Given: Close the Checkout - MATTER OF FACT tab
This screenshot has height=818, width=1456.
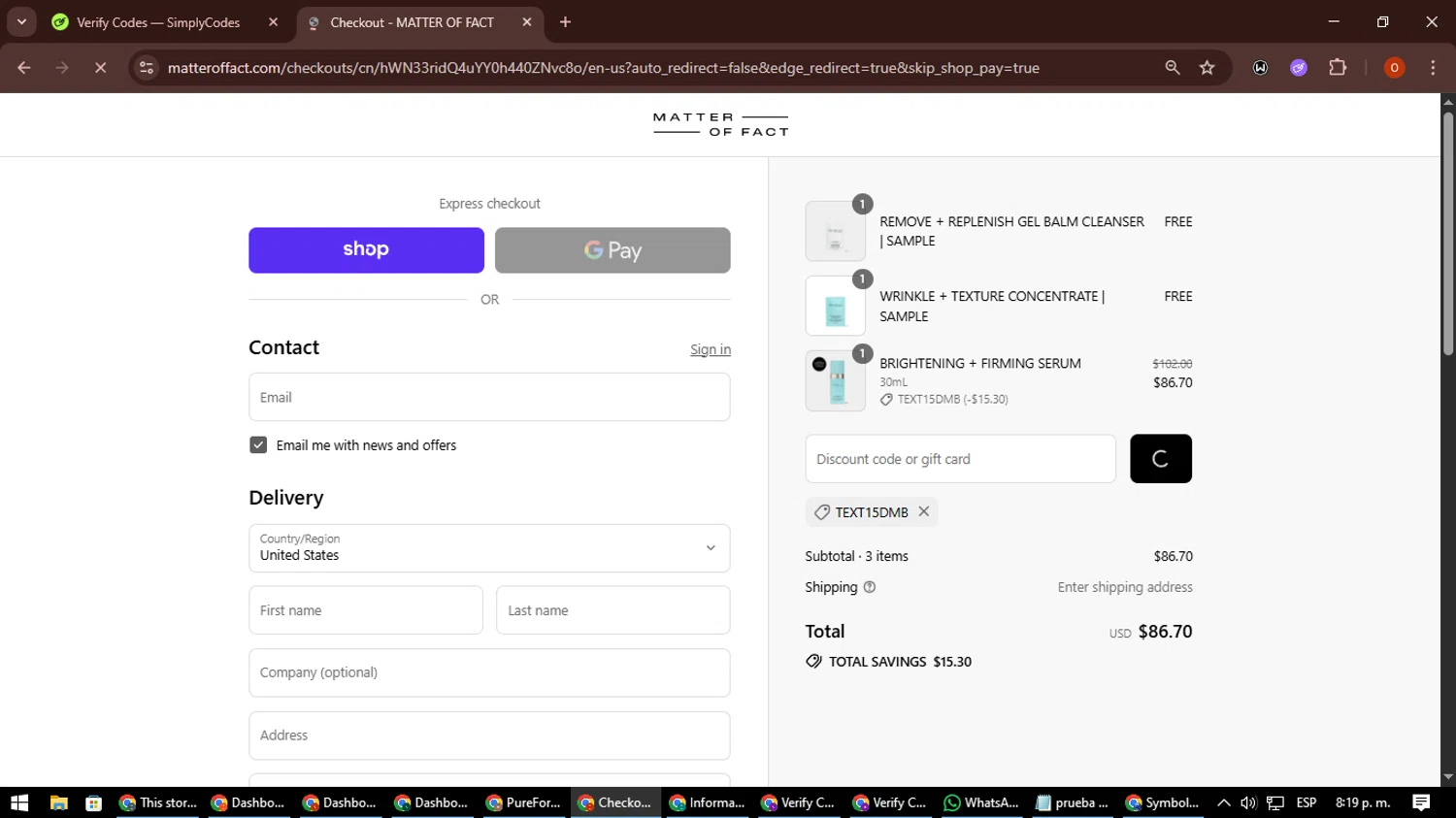Looking at the screenshot, I should point(527,22).
